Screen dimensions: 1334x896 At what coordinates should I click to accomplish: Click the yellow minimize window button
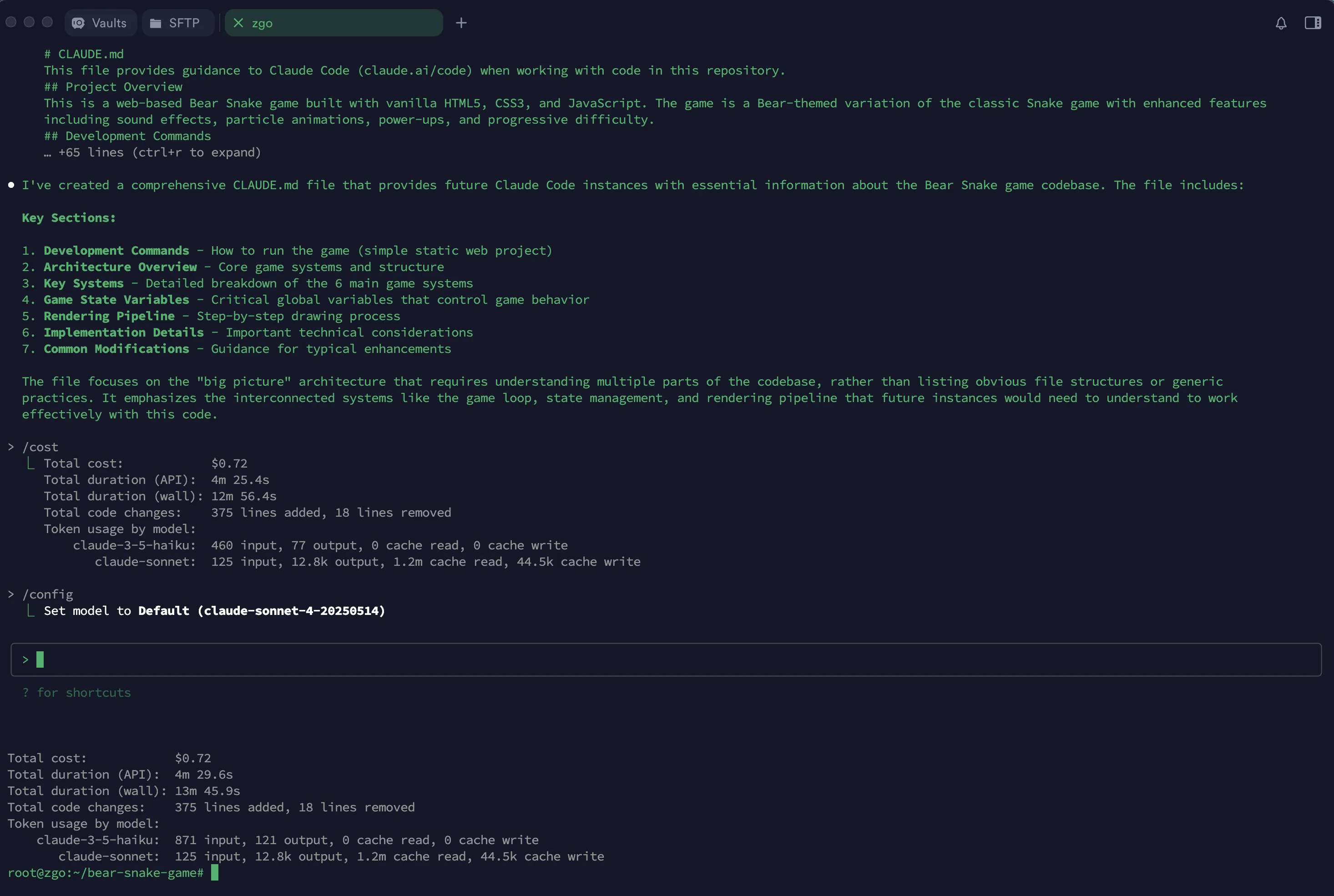pyautogui.click(x=29, y=22)
